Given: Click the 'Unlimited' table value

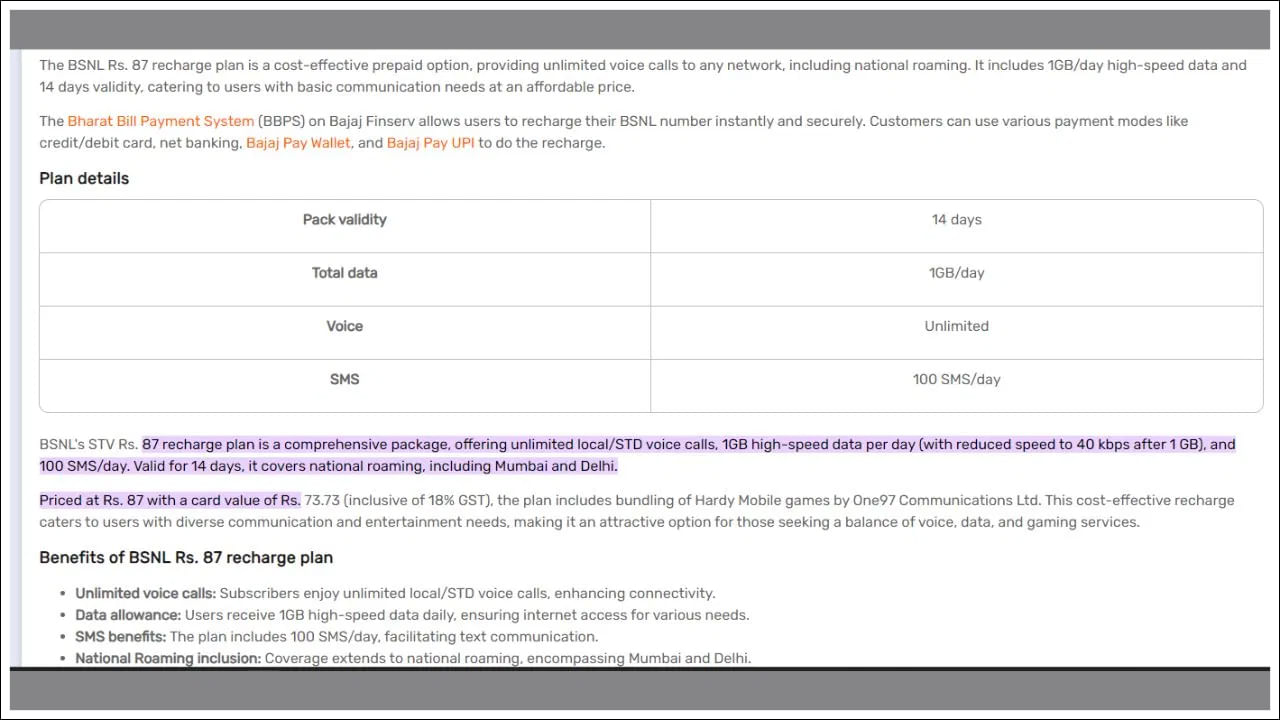Looking at the screenshot, I should tap(957, 326).
